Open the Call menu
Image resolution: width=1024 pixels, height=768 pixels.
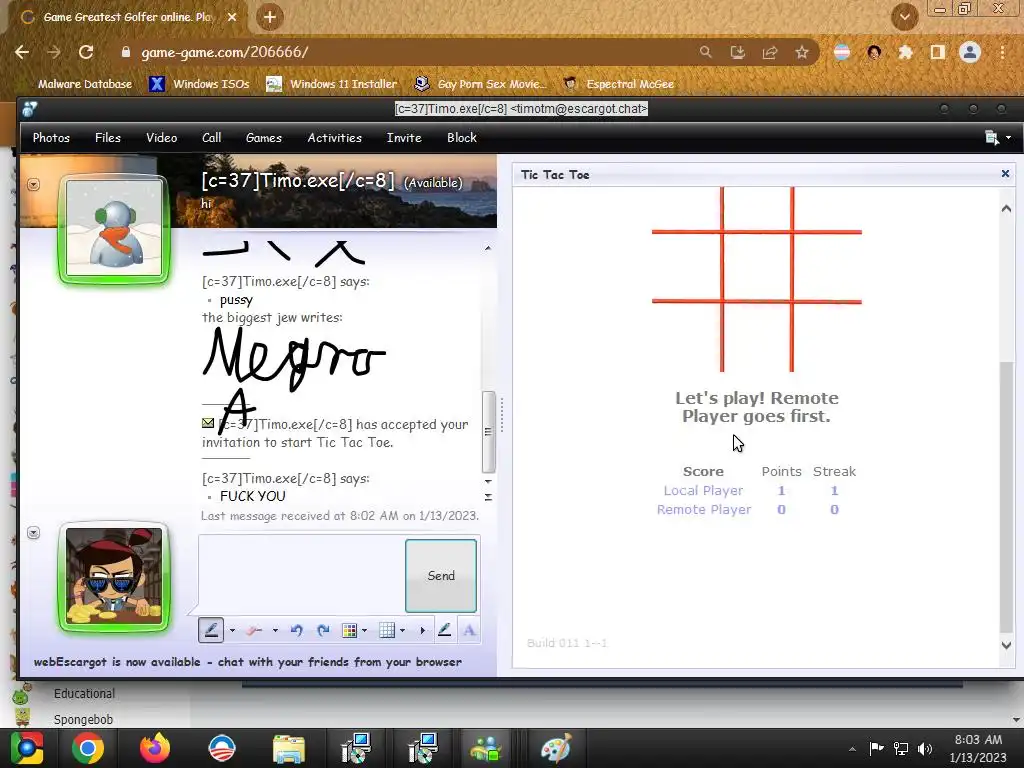(x=212, y=138)
